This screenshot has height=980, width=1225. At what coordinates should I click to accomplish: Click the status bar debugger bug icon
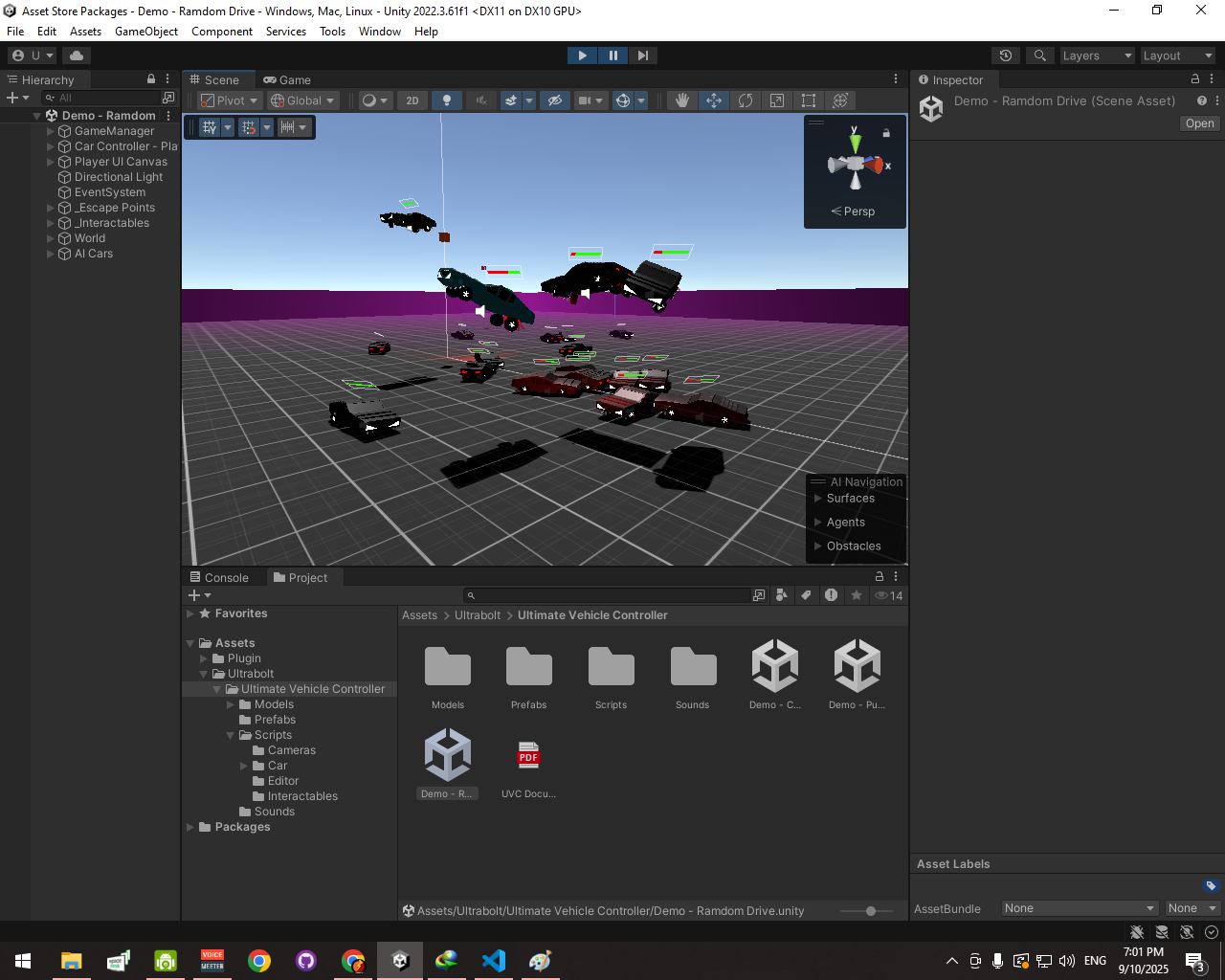click(x=1137, y=932)
